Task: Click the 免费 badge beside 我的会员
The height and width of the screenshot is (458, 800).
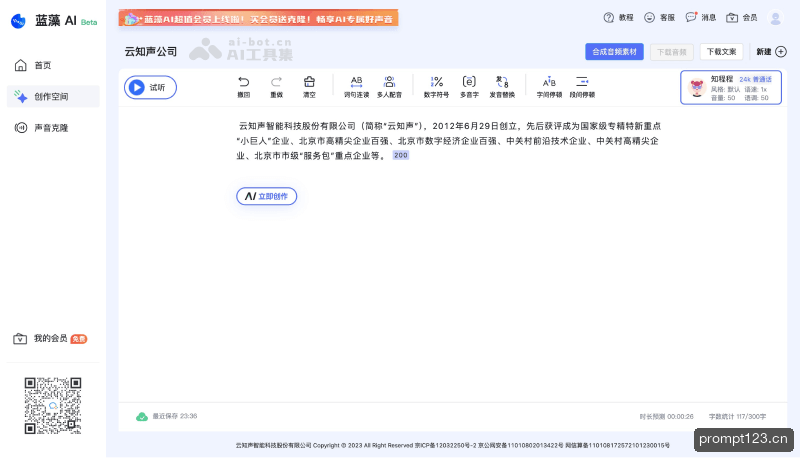Action: click(x=79, y=339)
